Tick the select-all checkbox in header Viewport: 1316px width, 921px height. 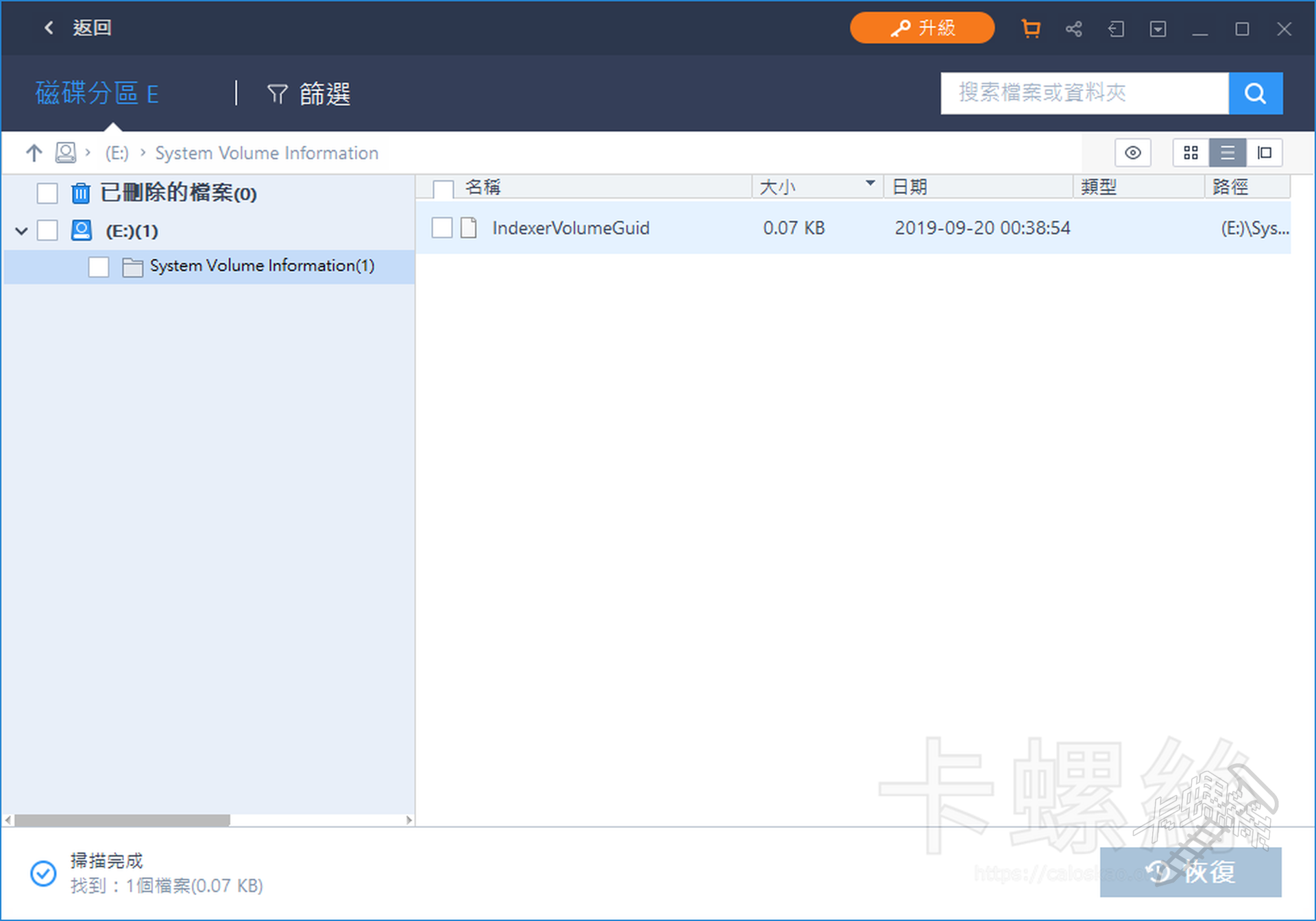[443, 188]
